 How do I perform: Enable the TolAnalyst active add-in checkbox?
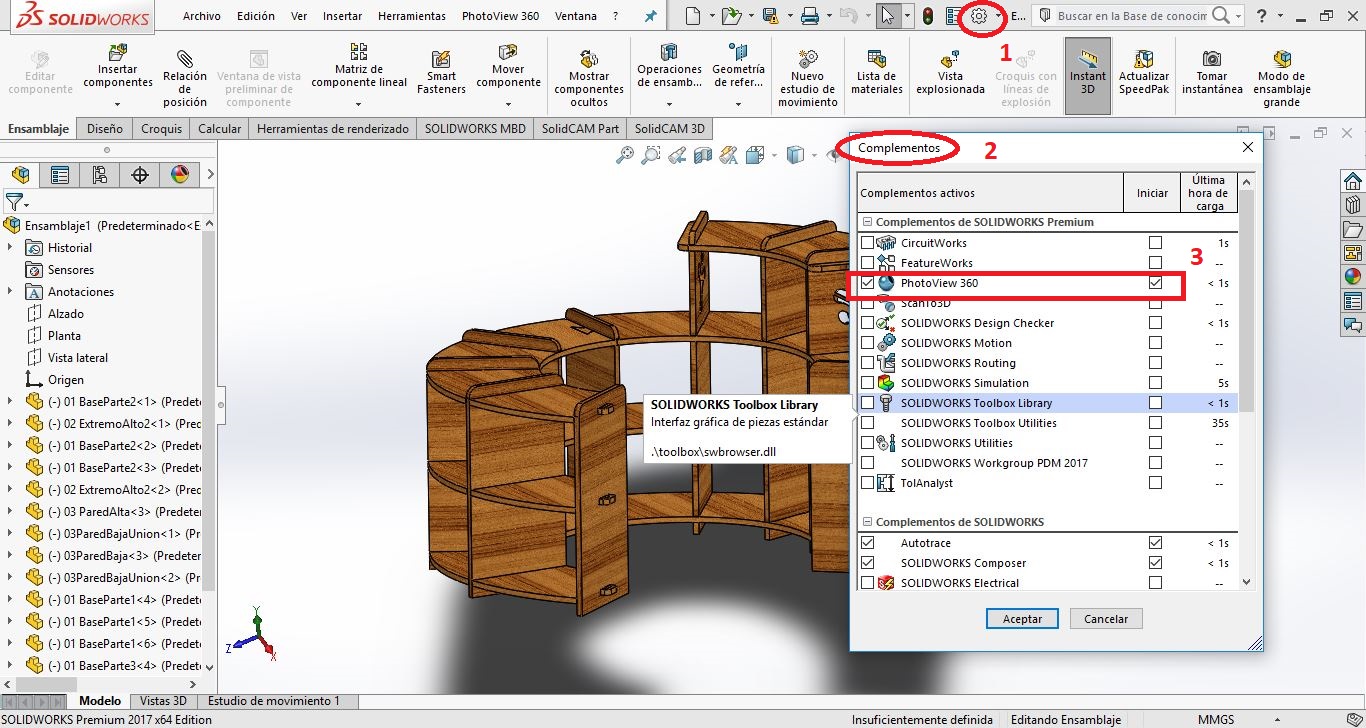(x=867, y=483)
